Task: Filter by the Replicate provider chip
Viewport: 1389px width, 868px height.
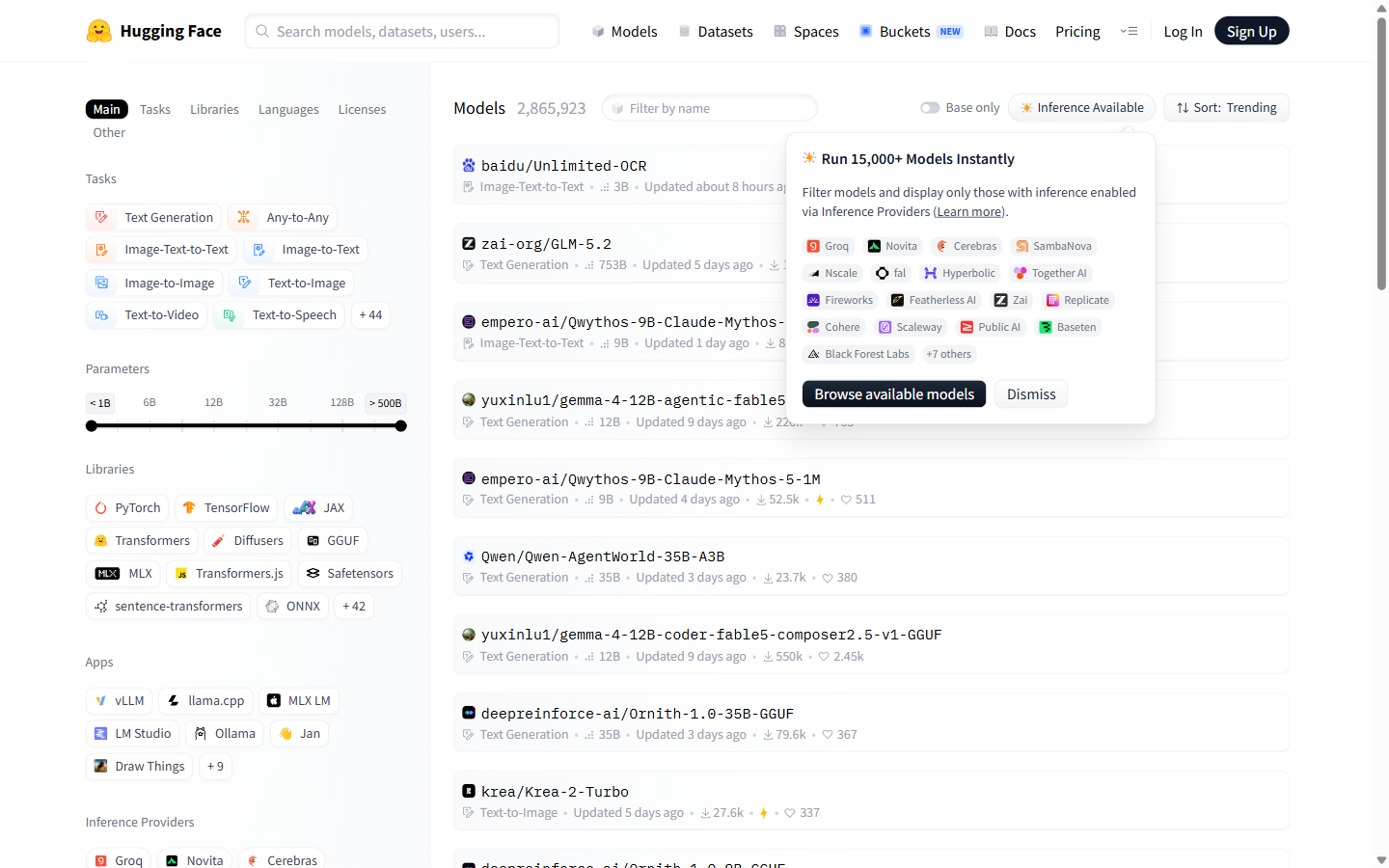Action: coord(1077,300)
